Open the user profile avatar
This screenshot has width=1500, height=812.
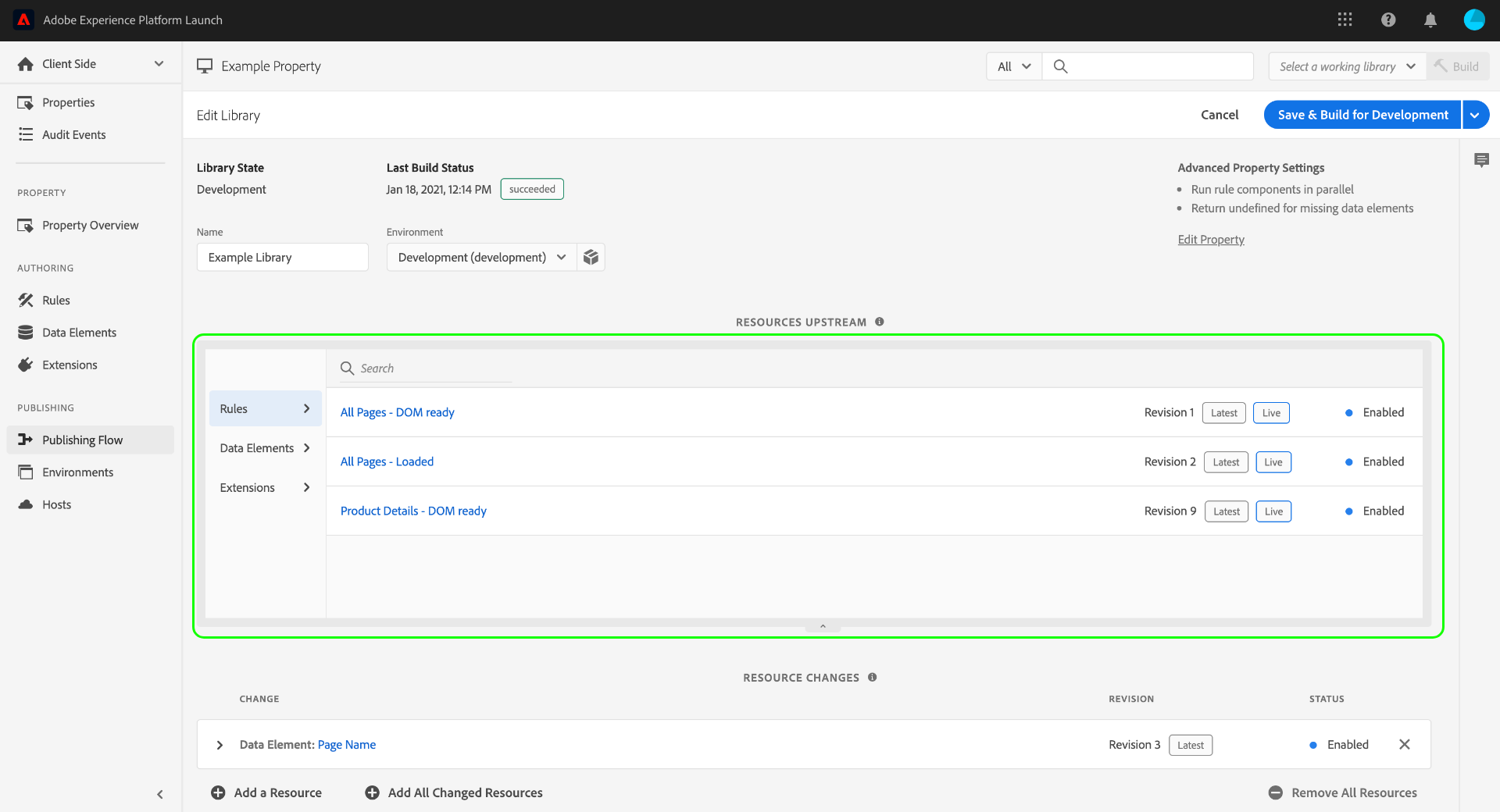(x=1474, y=20)
